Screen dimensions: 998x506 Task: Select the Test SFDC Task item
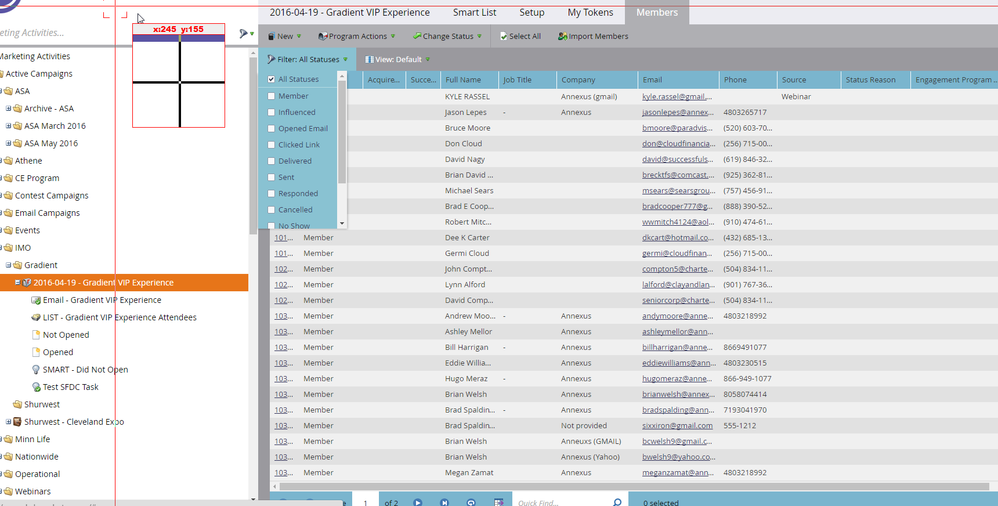[70, 387]
